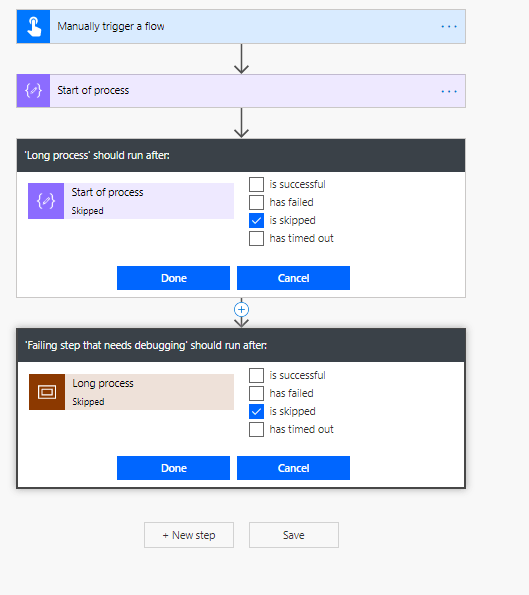Click the manual trigger hand icon
The width and height of the screenshot is (529, 595).
pos(33,27)
